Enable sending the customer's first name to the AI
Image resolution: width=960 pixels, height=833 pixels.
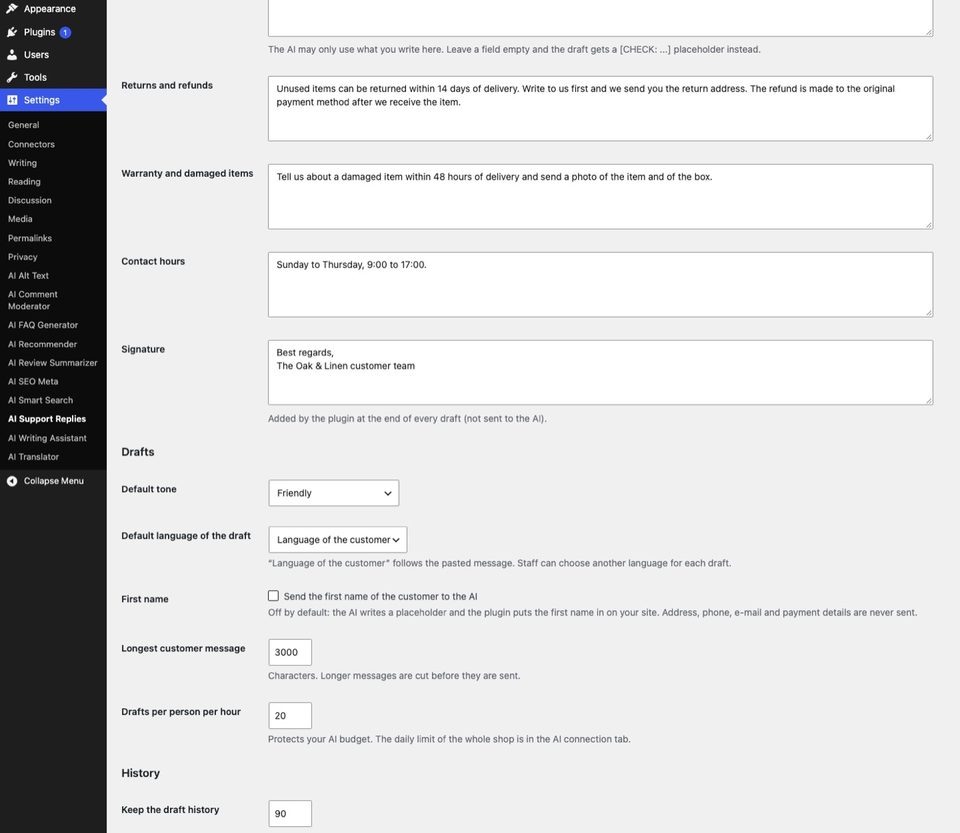point(273,596)
